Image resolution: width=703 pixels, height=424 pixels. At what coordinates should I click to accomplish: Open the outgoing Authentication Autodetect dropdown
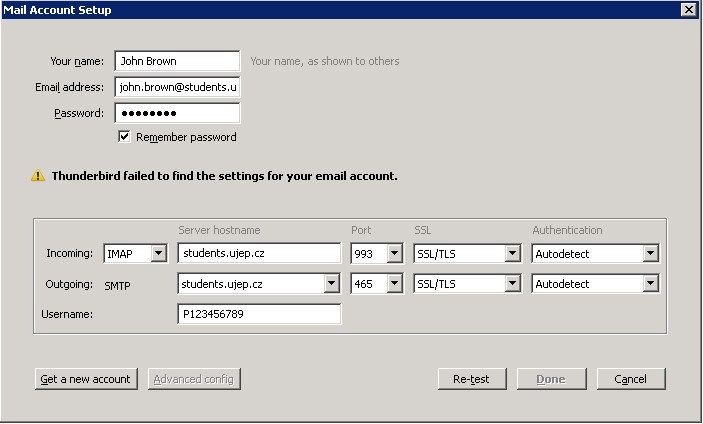(649, 284)
